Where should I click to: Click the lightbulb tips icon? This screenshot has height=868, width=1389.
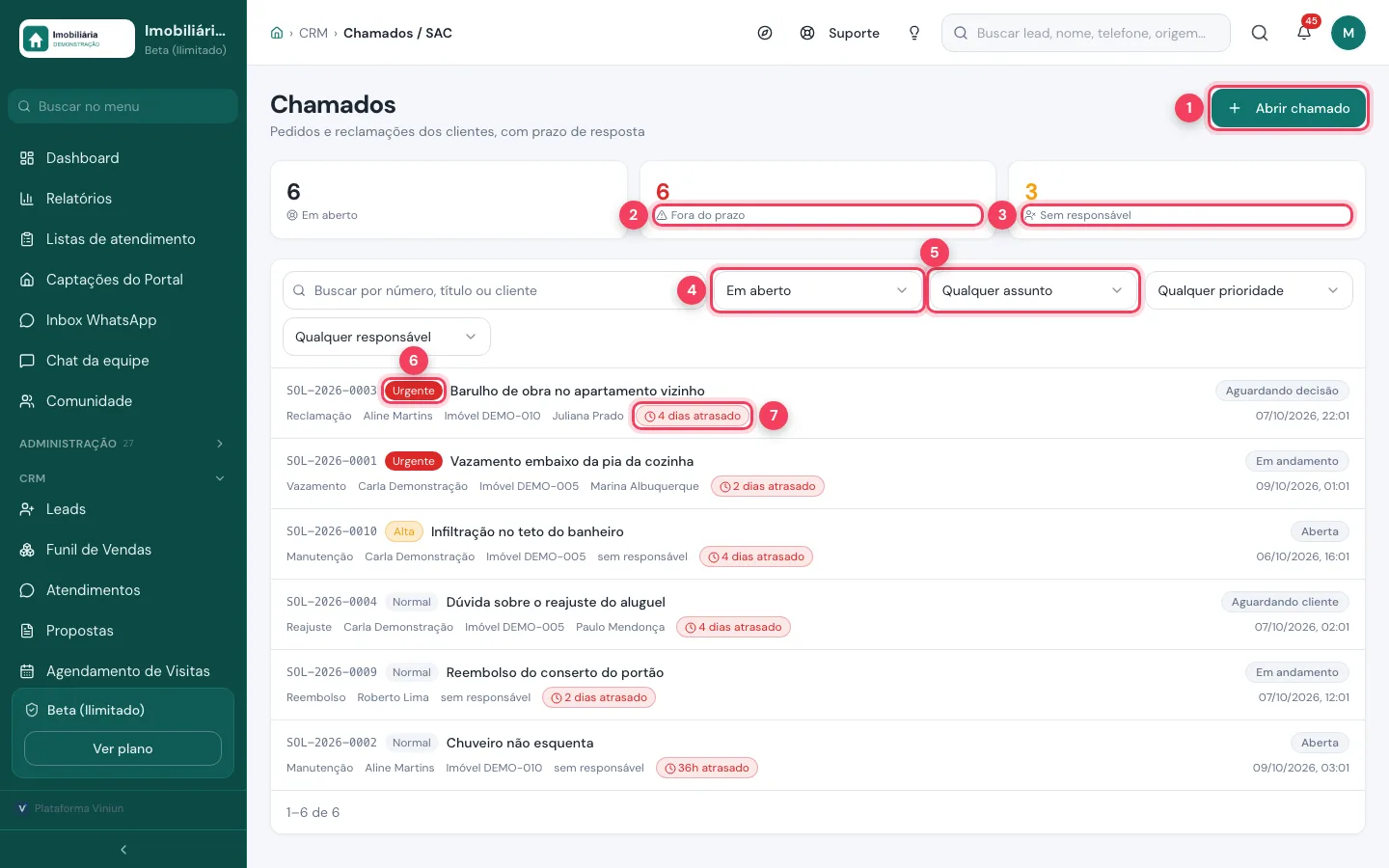coord(914,33)
